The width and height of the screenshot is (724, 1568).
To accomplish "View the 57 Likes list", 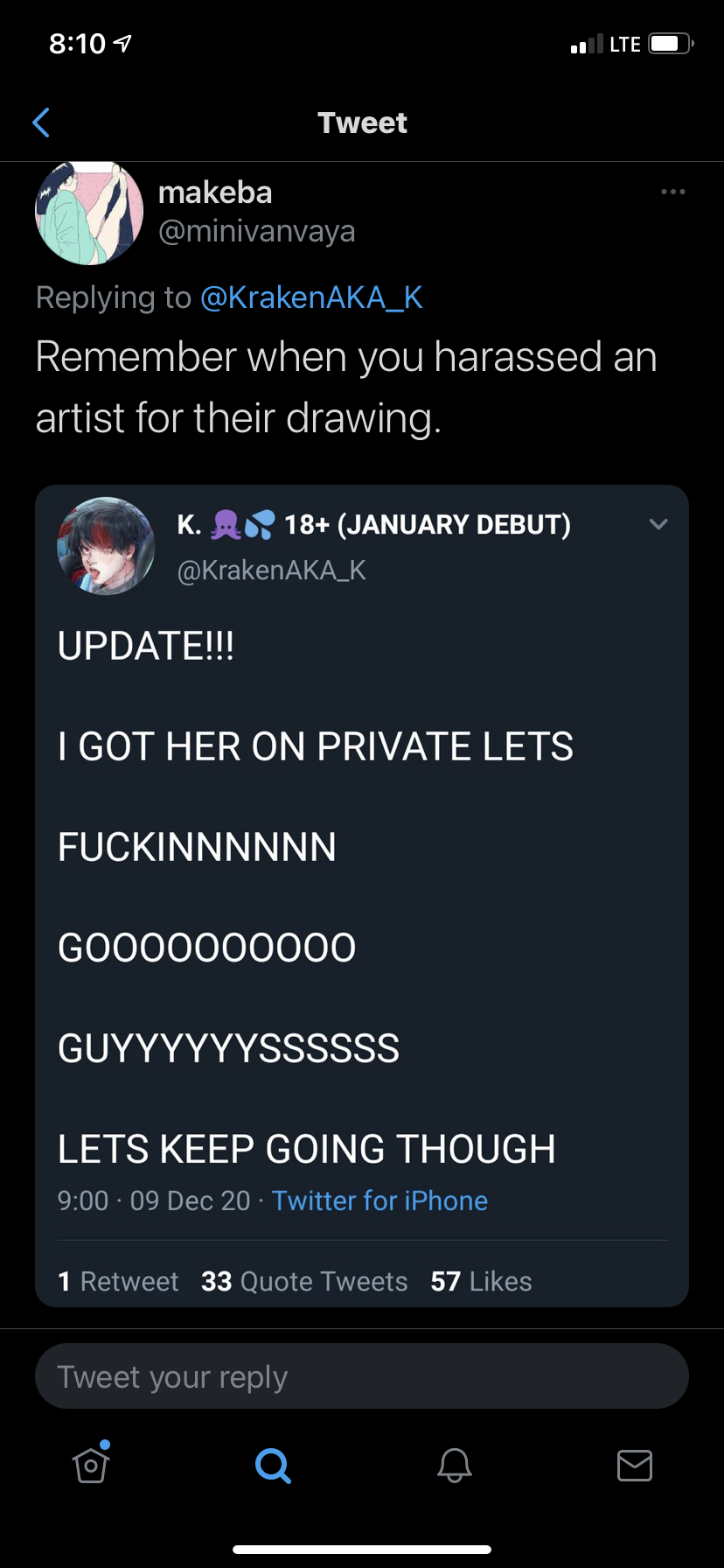I will [481, 1281].
